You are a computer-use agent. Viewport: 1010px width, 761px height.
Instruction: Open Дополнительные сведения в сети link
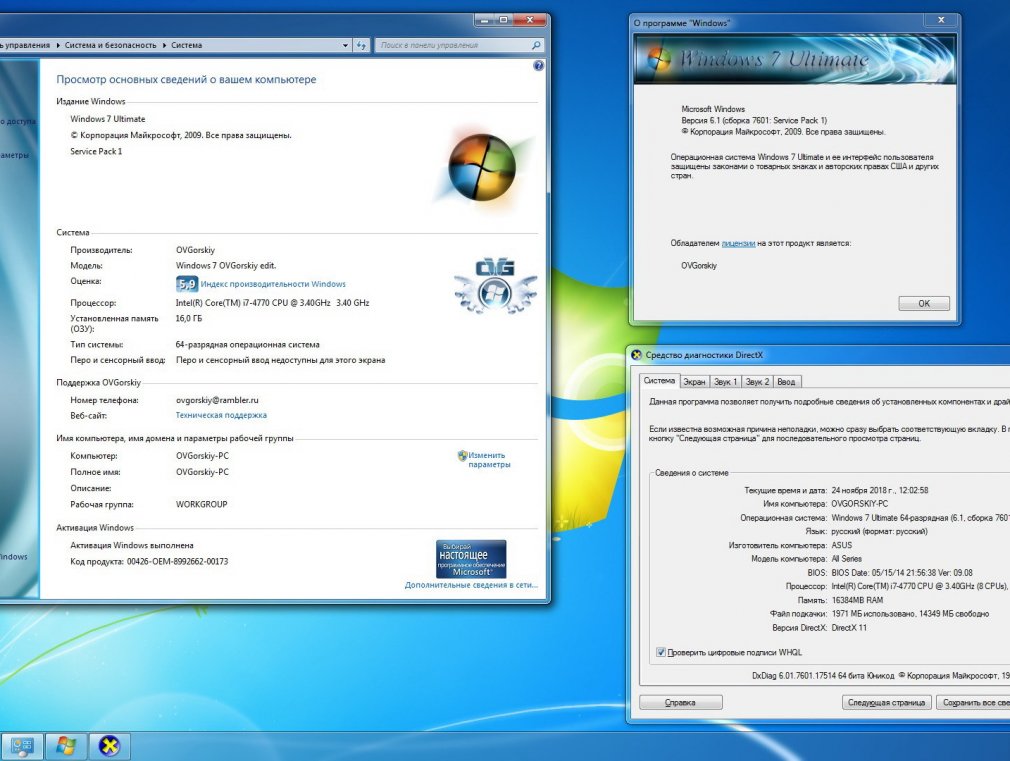click(x=471, y=585)
